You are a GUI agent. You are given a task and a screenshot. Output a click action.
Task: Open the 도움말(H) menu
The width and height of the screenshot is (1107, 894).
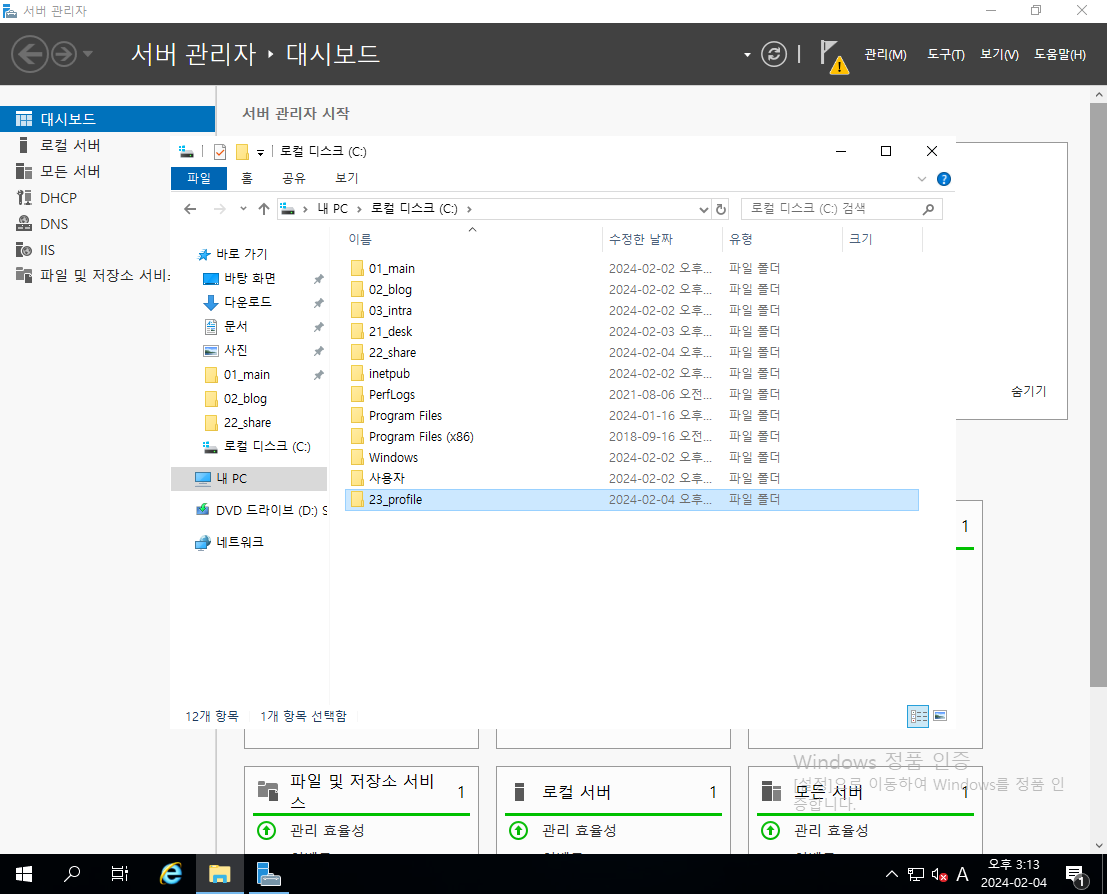coord(1060,54)
